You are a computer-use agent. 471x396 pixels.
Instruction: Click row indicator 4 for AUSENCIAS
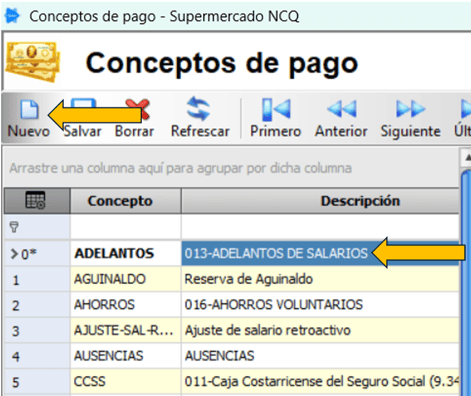click(x=37, y=356)
